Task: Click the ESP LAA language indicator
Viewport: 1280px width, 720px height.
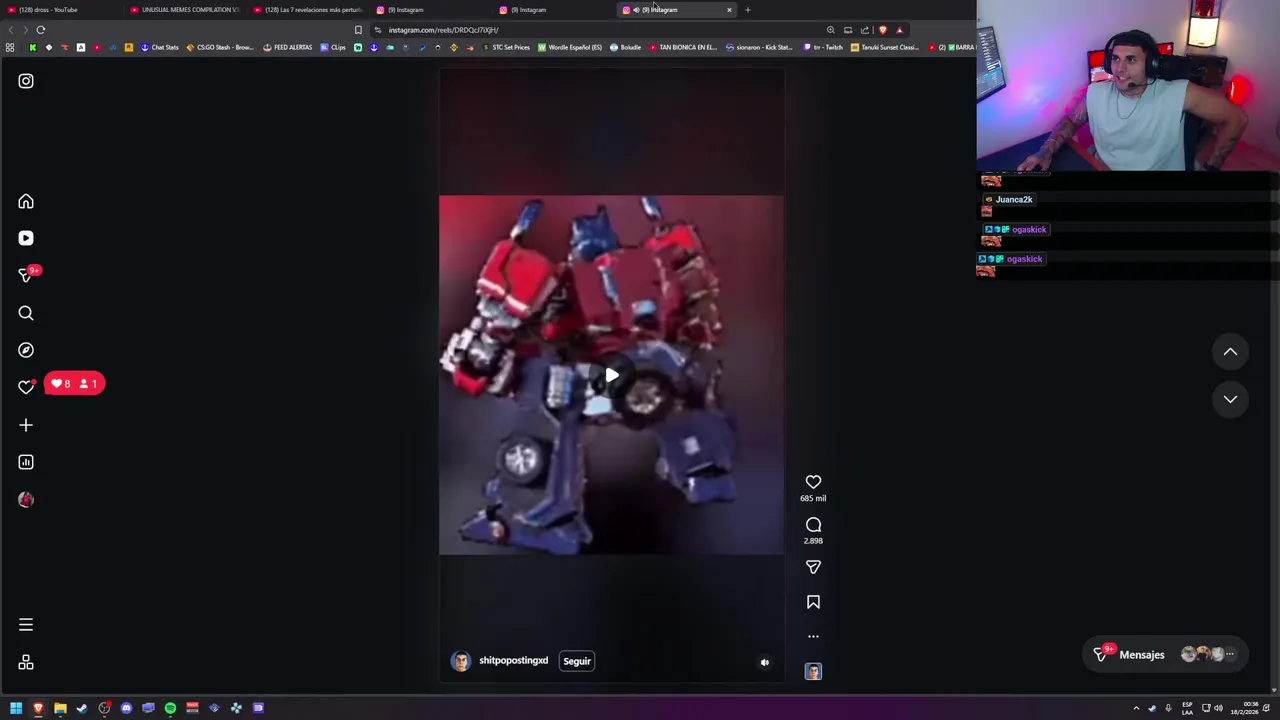Action: click(1187, 708)
